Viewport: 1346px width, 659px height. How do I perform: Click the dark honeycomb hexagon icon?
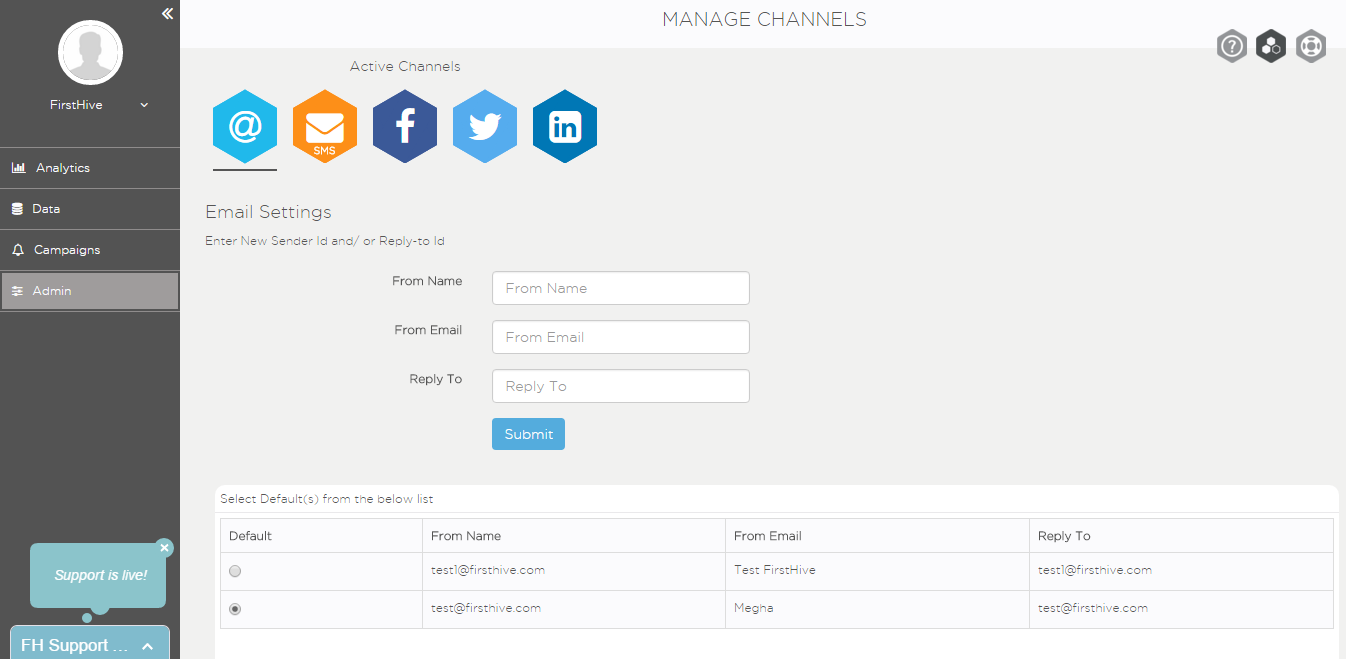point(1271,46)
